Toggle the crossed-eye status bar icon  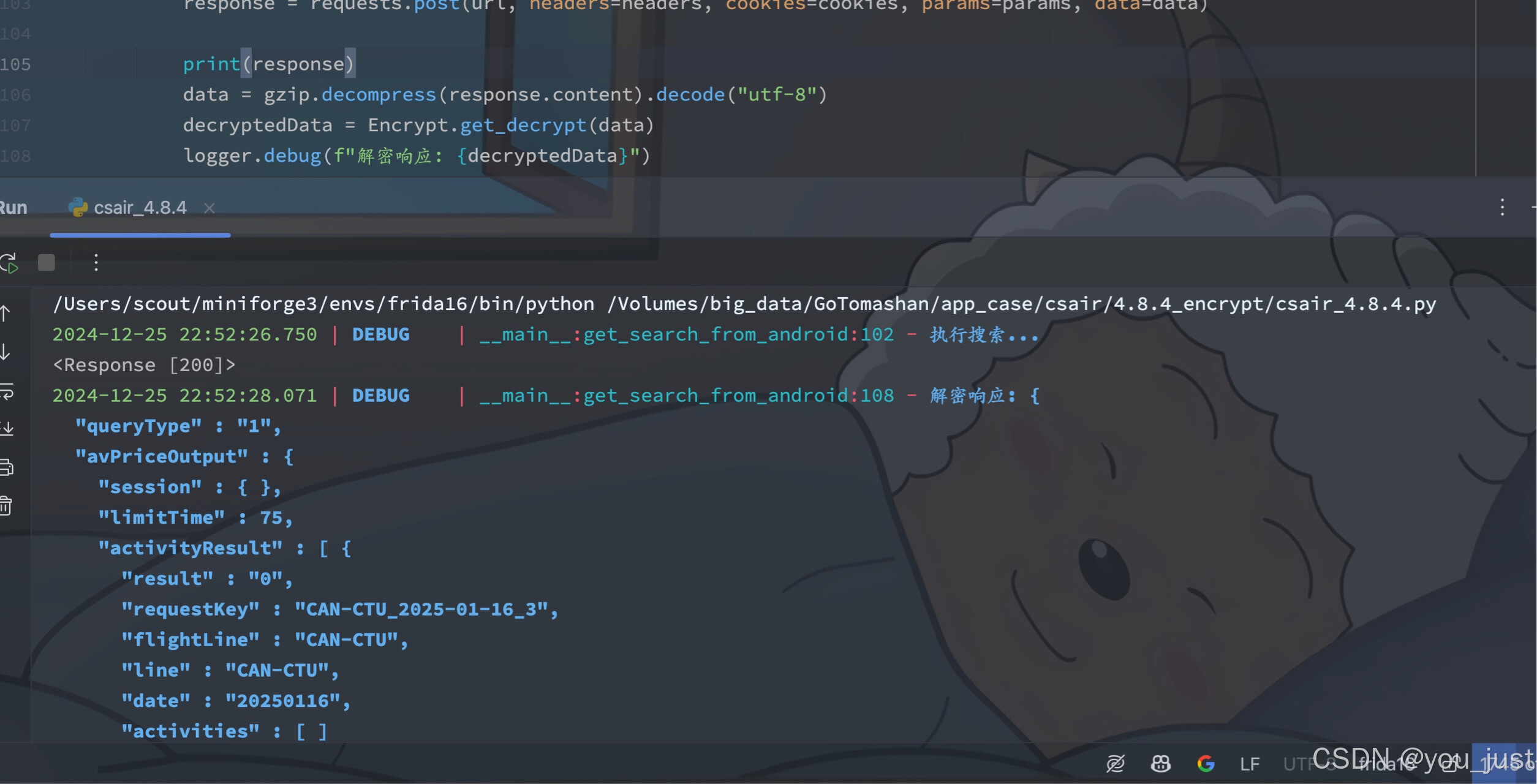click(x=1115, y=764)
